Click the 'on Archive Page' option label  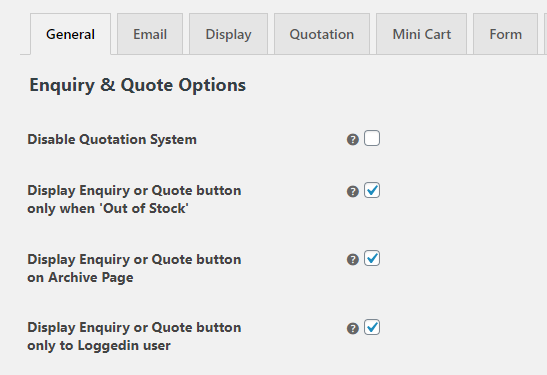pos(134,268)
